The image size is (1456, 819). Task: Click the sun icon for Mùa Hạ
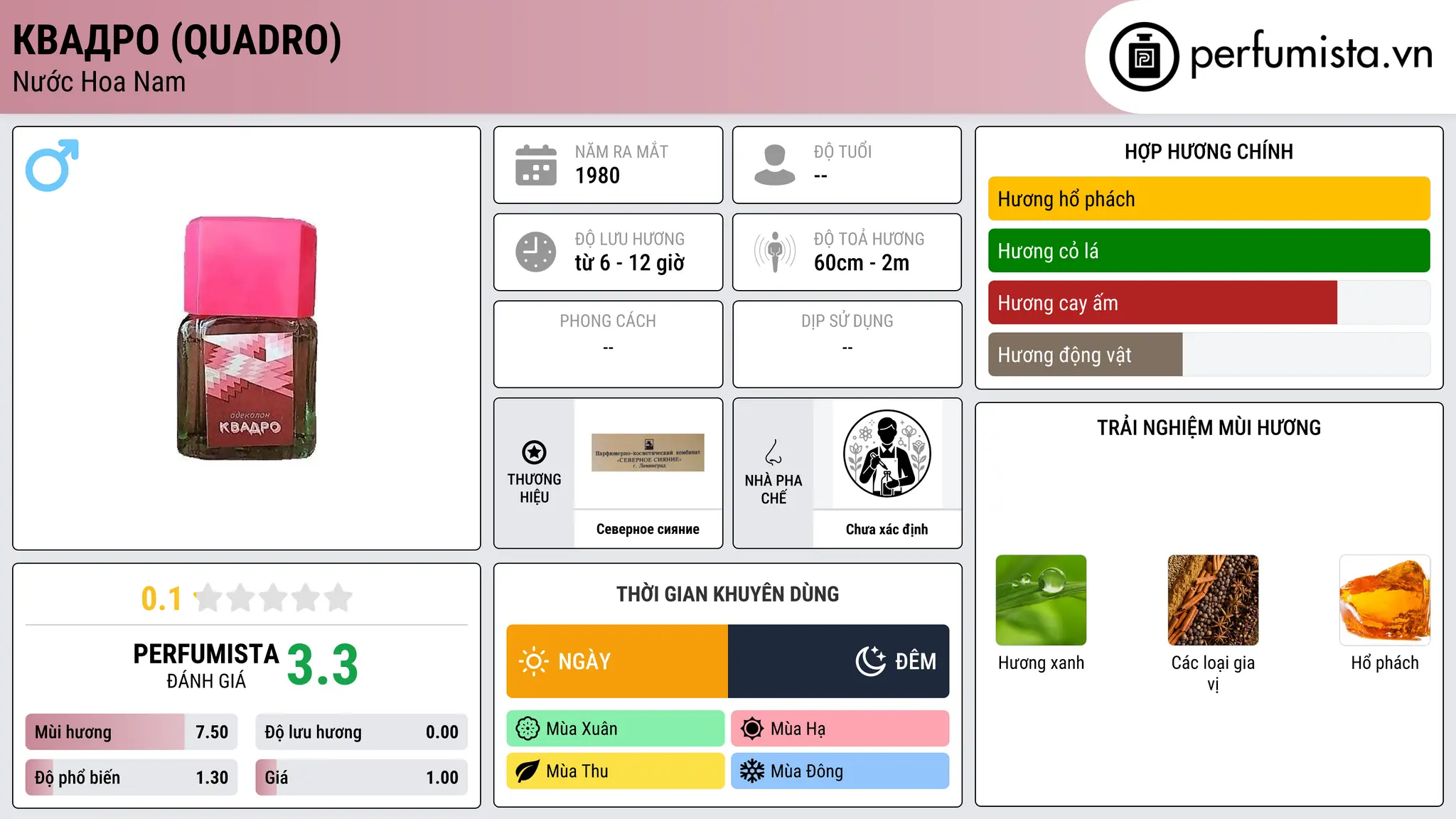752,729
